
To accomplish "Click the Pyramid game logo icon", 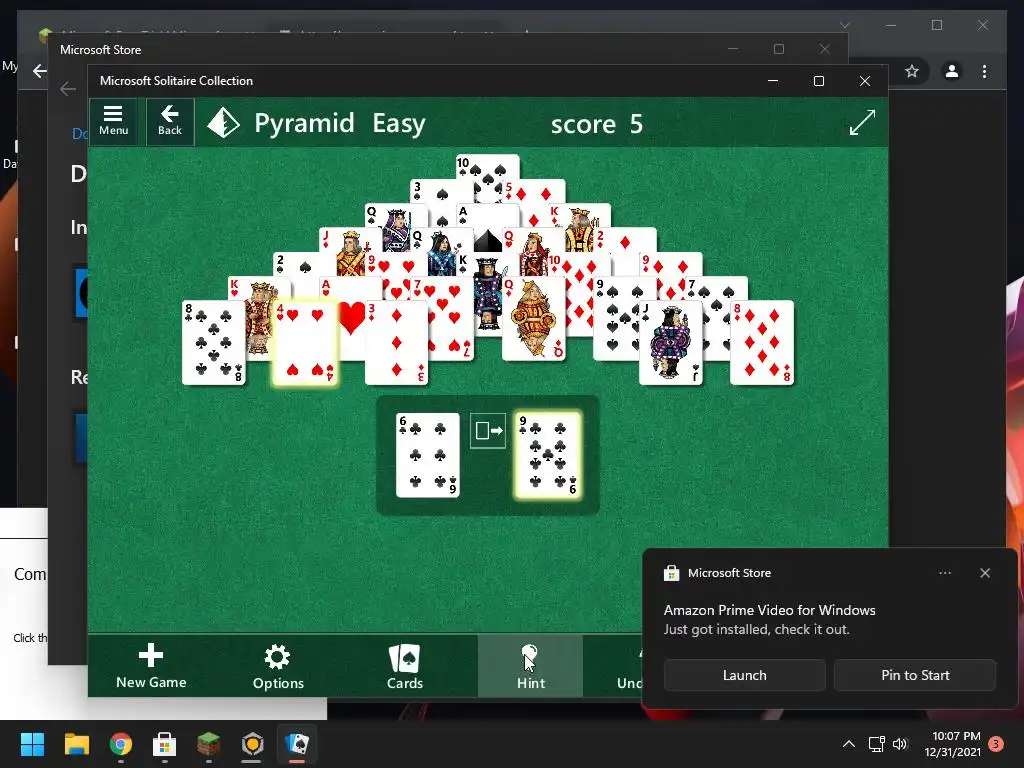I will [x=223, y=123].
